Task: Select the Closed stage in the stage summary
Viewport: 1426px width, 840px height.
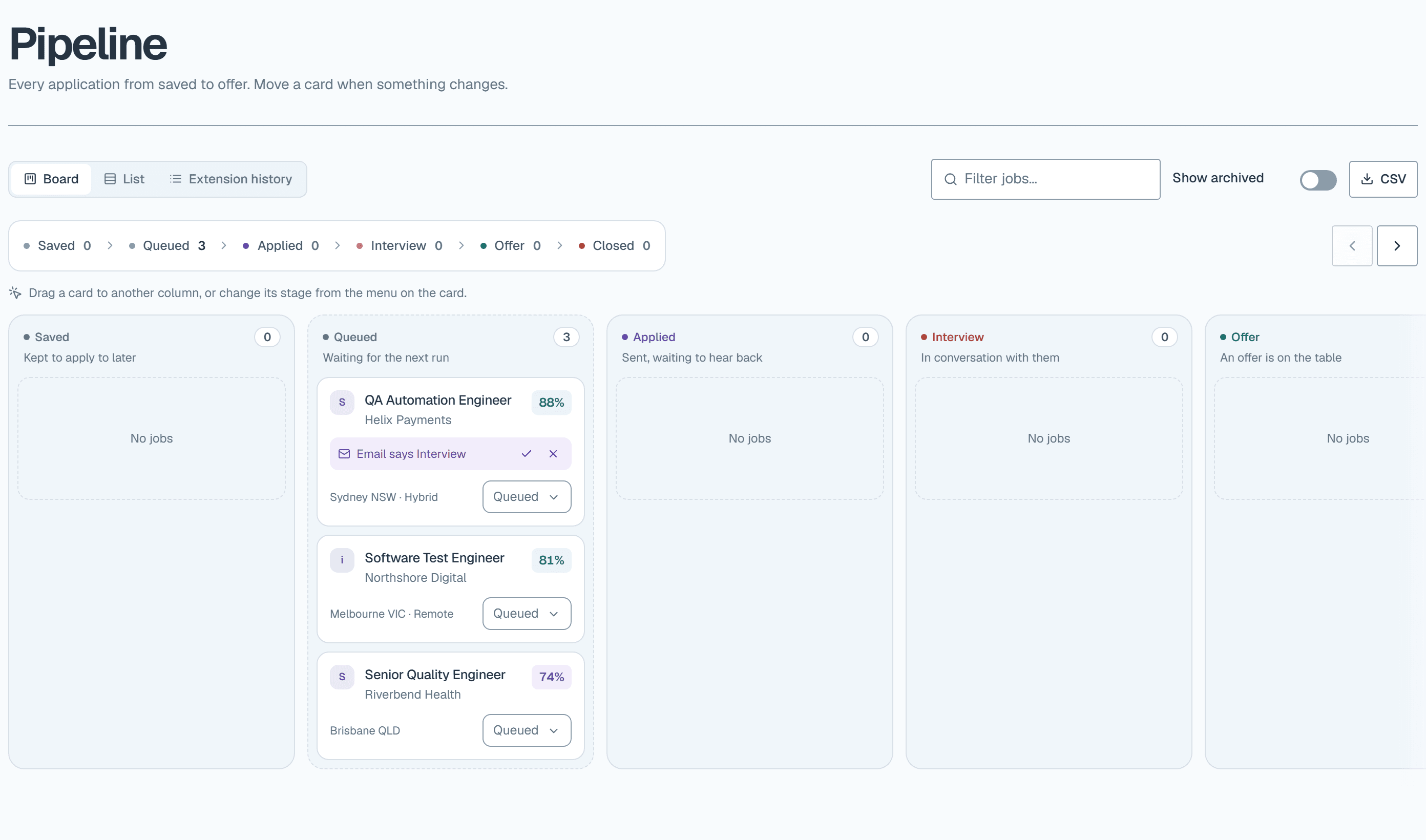Action: [x=614, y=246]
